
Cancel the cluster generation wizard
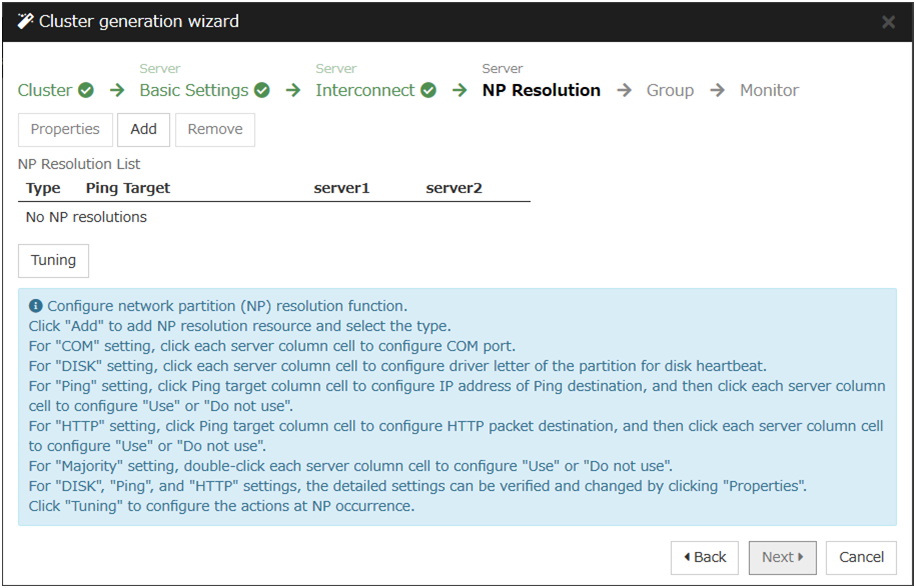tap(861, 558)
